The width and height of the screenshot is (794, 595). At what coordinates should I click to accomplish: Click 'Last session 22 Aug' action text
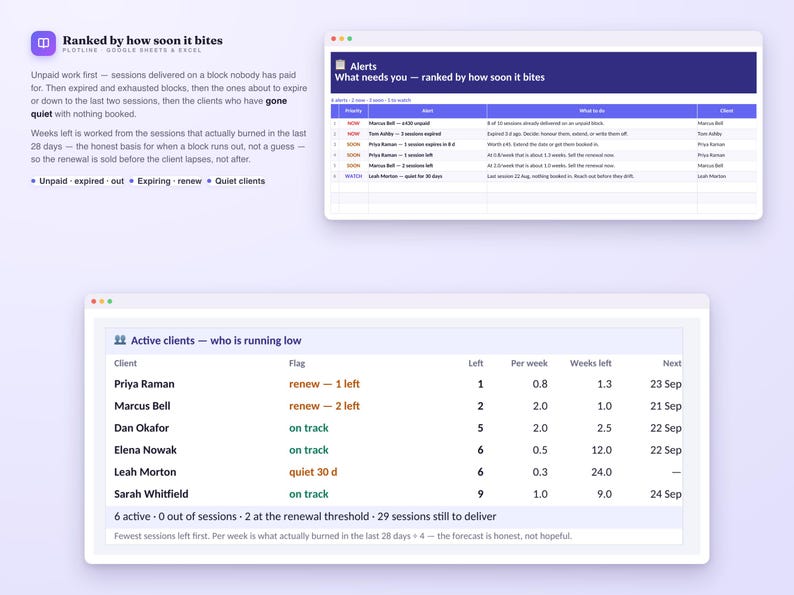tap(560, 176)
